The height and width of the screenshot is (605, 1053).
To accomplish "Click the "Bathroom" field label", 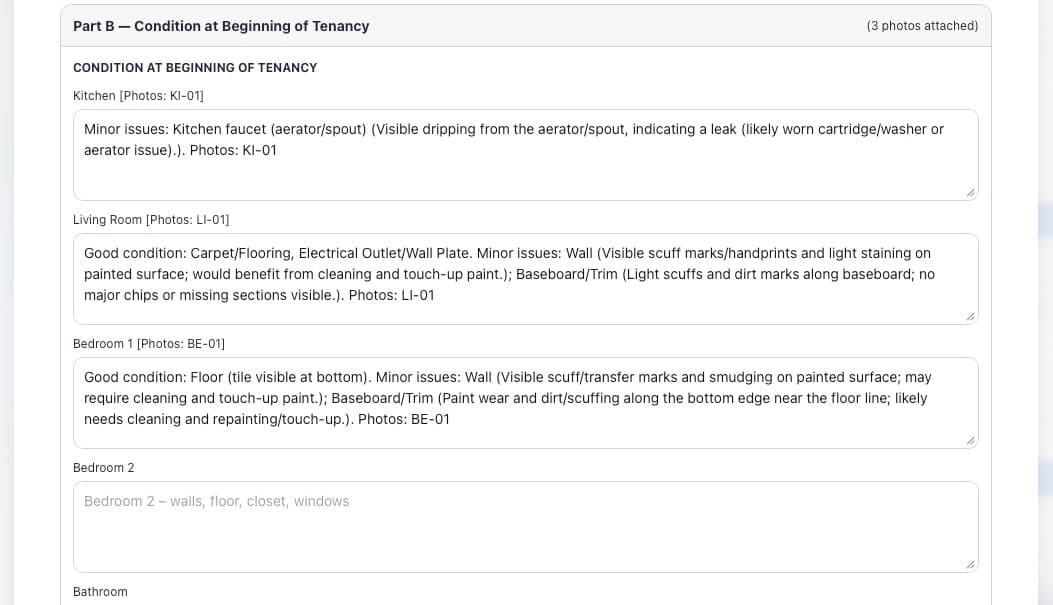I will pyautogui.click(x=100, y=592).
